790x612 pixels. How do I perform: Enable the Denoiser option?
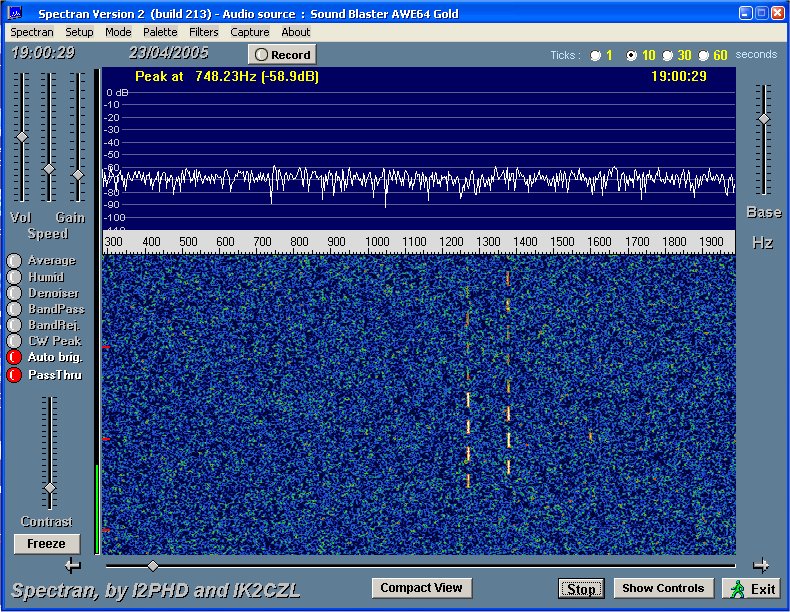click(x=14, y=293)
